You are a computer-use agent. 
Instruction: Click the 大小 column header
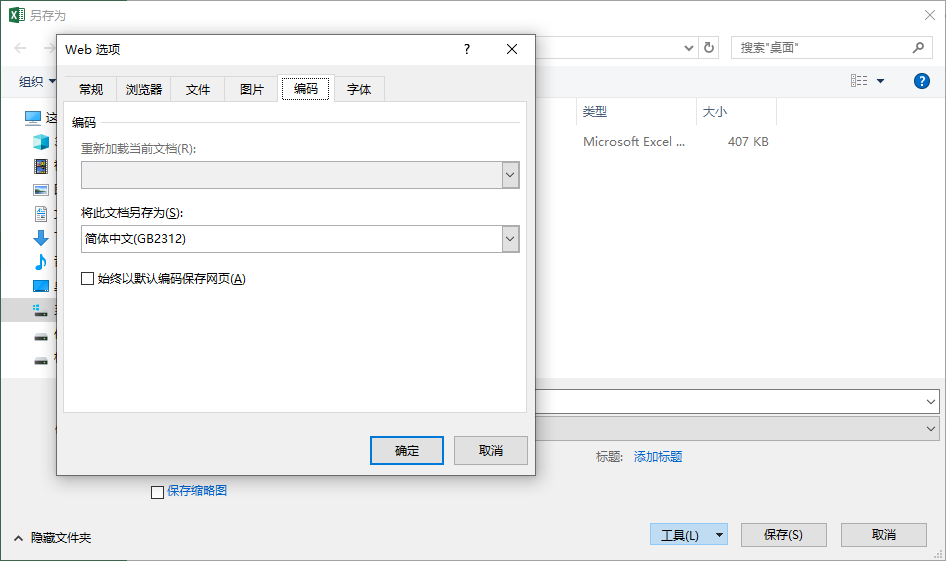[715, 112]
